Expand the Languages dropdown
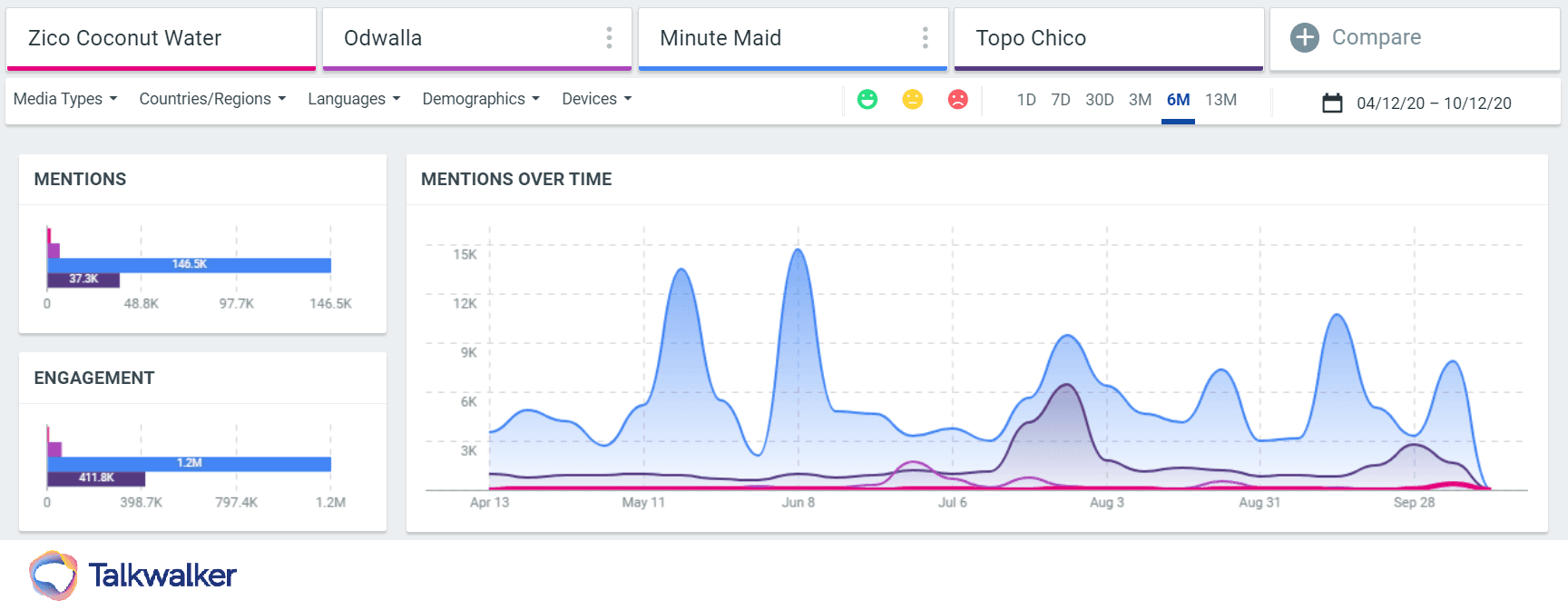The image size is (1568, 610). 354,99
